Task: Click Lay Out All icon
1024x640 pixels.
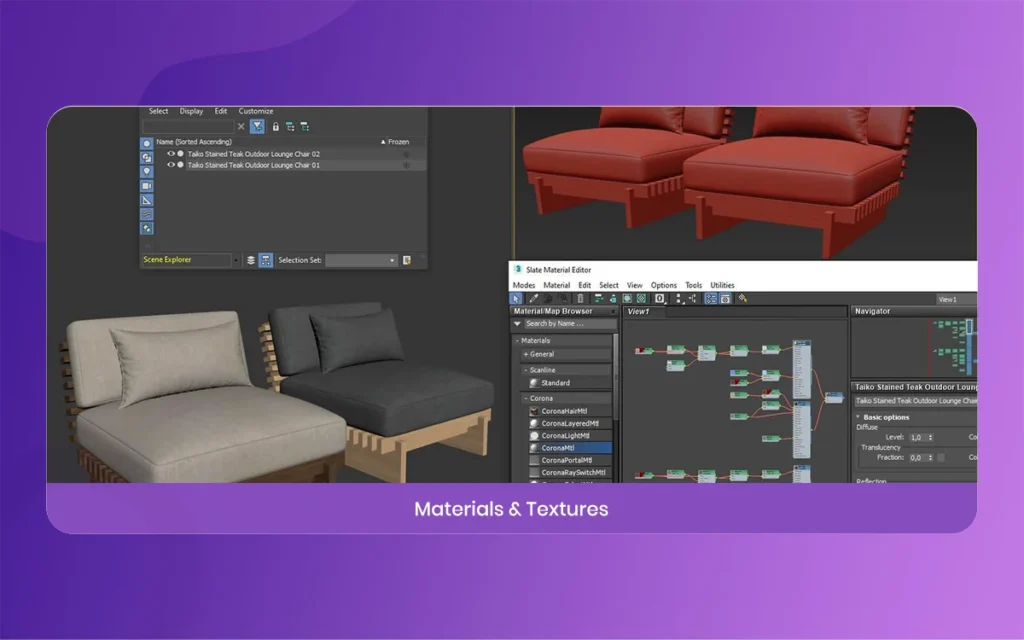Action: 679,298
